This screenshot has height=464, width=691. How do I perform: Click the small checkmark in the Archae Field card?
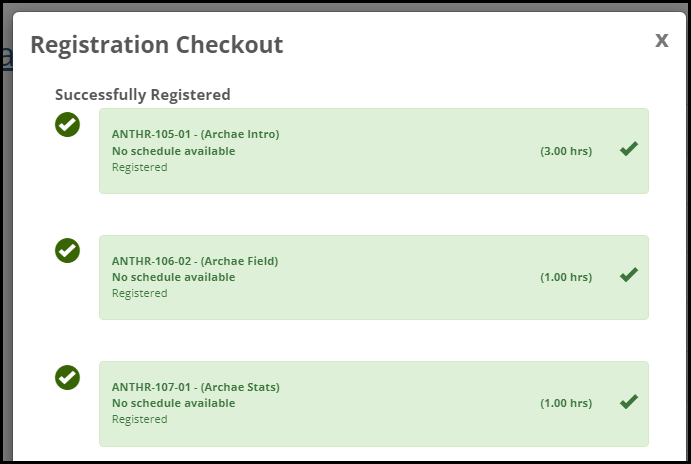(629, 275)
